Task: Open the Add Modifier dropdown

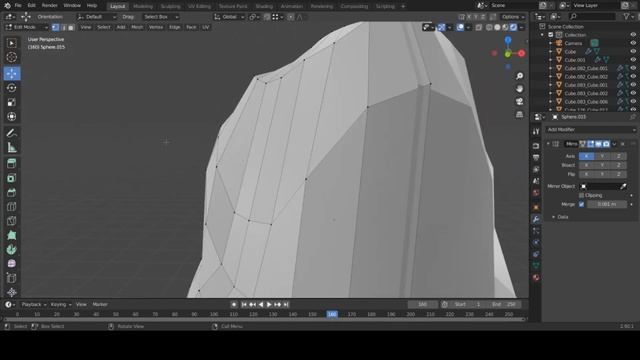Action: click(x=591, y=129)
